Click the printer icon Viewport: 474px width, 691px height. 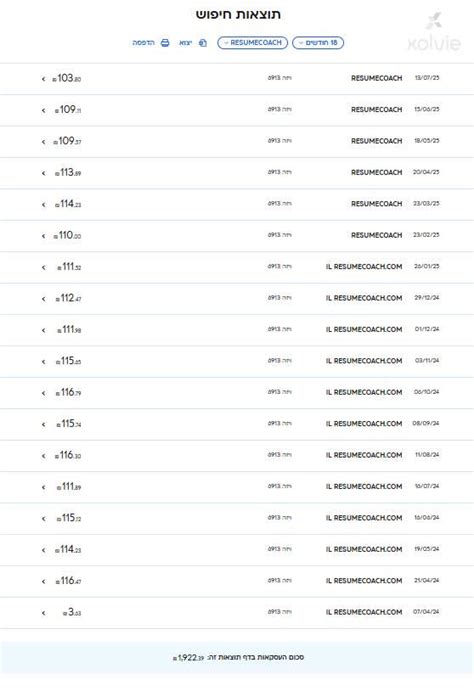click(165, 43)
